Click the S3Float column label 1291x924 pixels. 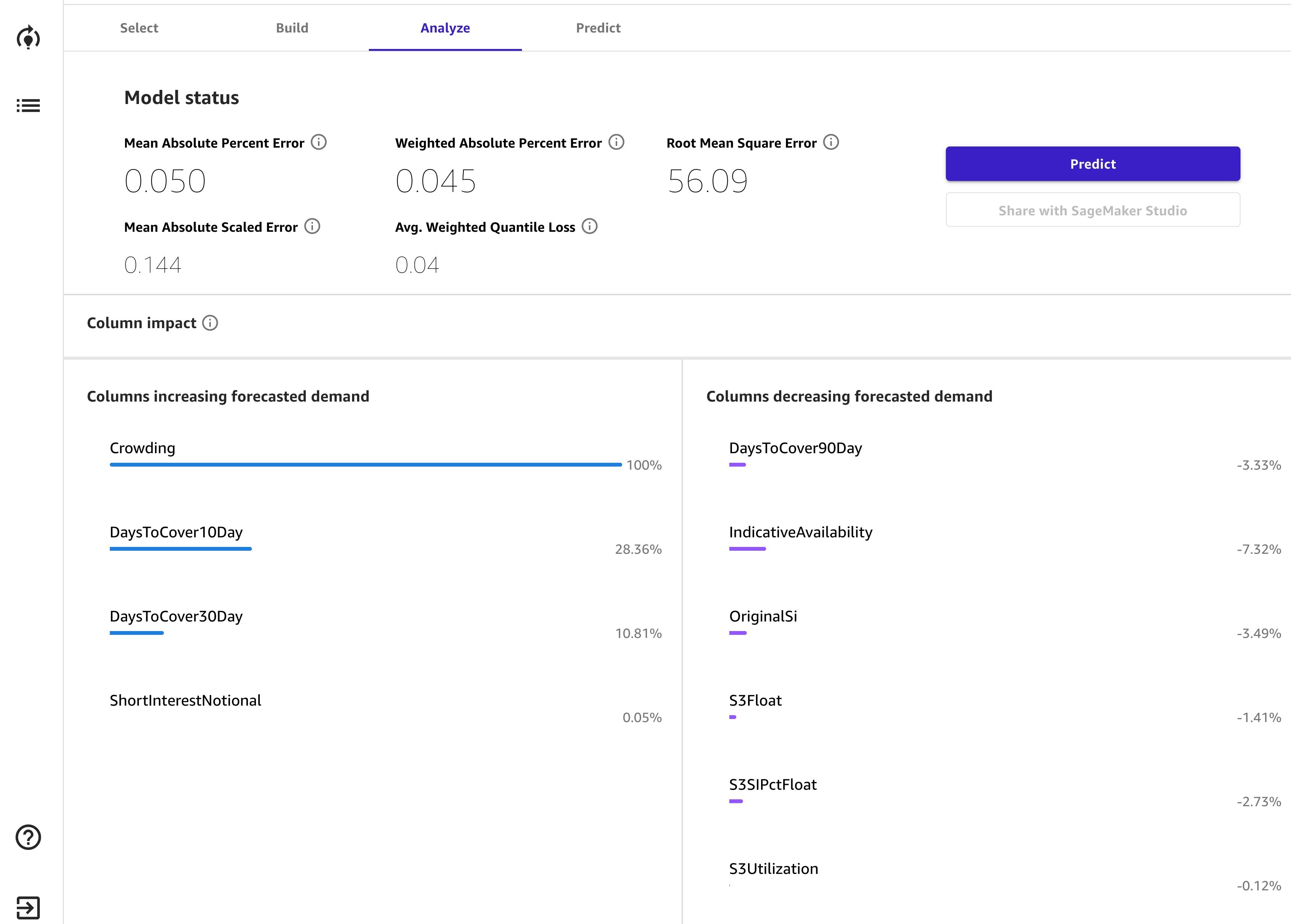755,700
